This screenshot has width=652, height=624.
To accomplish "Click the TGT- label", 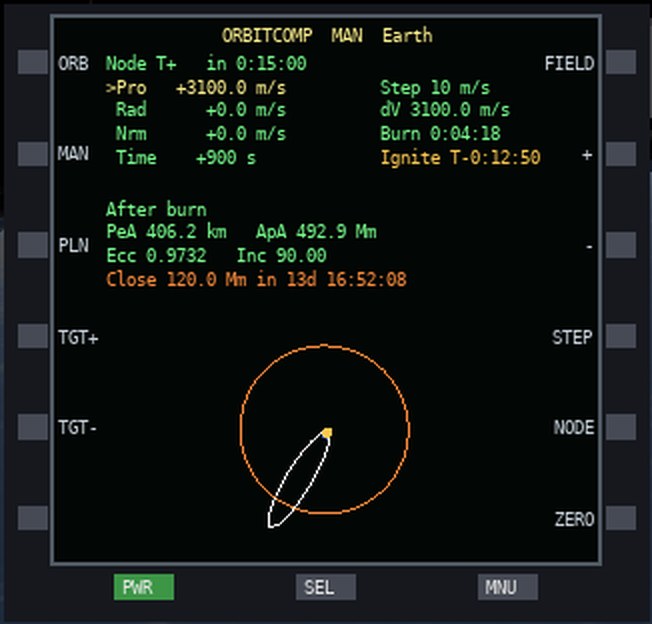I will [78, 427].
